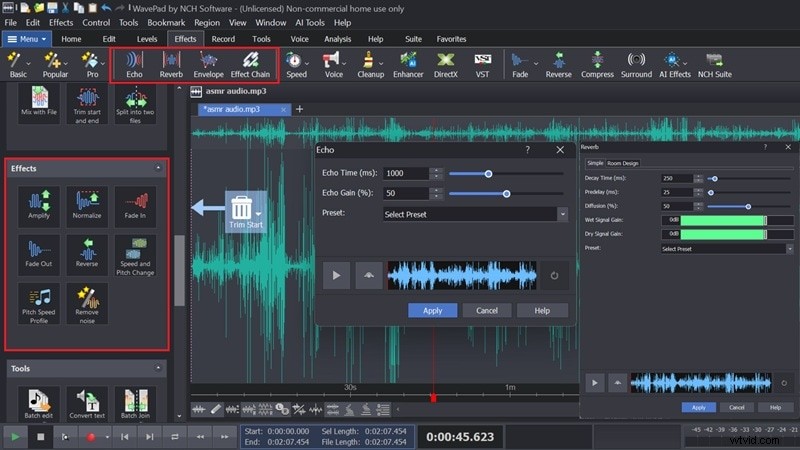This screenshot has width=800, height=450.
Task: Choose Fade Out in Effects panel
Action: click(x=39, y=254)
